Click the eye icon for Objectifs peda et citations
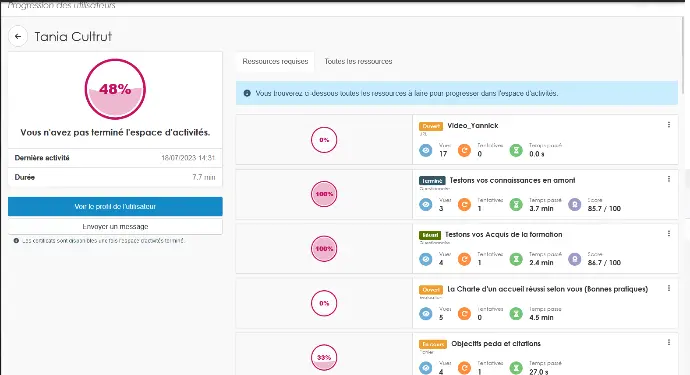This screenshot has width=690, height=375. tap(426, 368)
